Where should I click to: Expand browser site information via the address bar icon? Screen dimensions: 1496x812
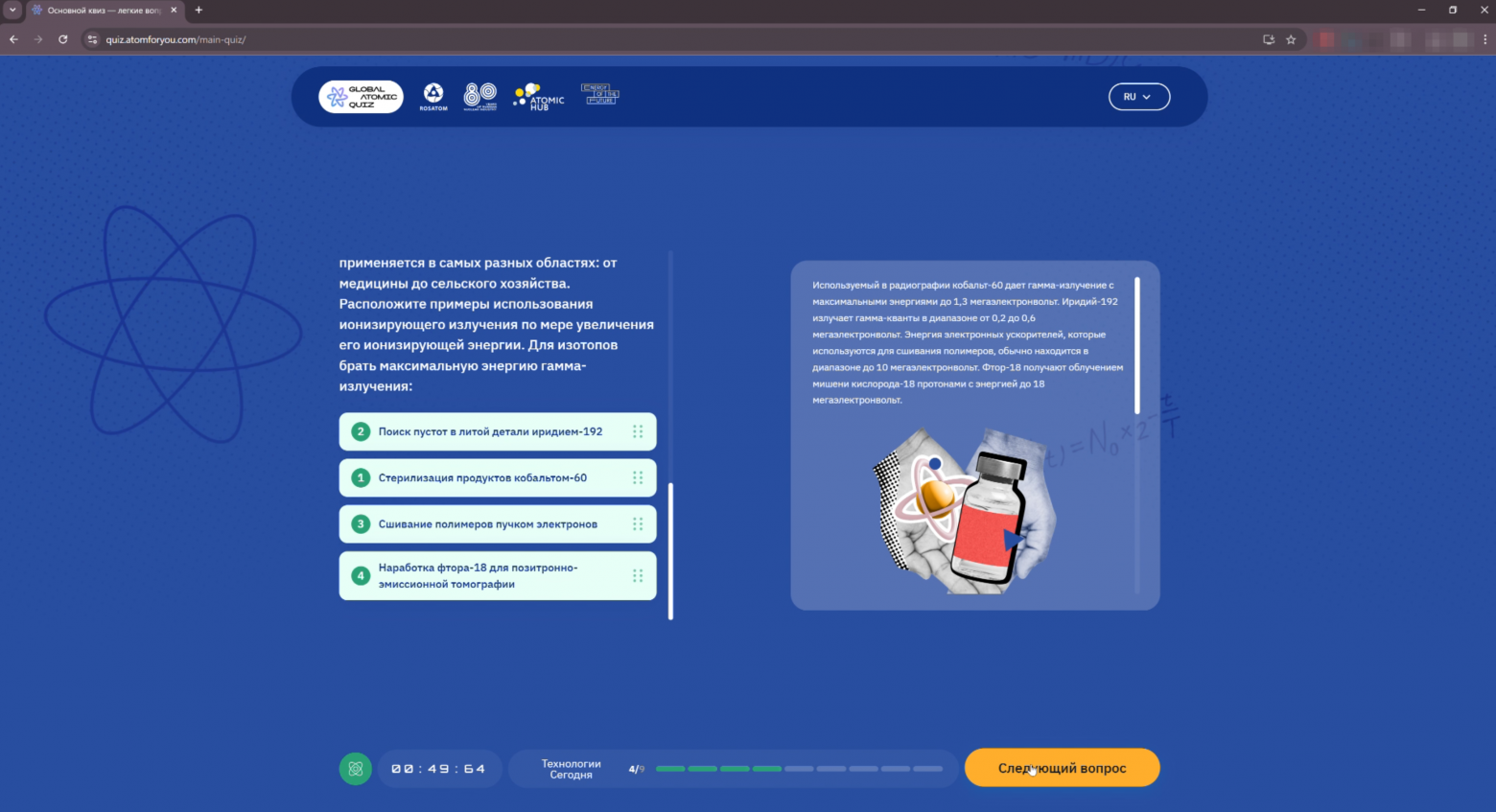(92, 39)
